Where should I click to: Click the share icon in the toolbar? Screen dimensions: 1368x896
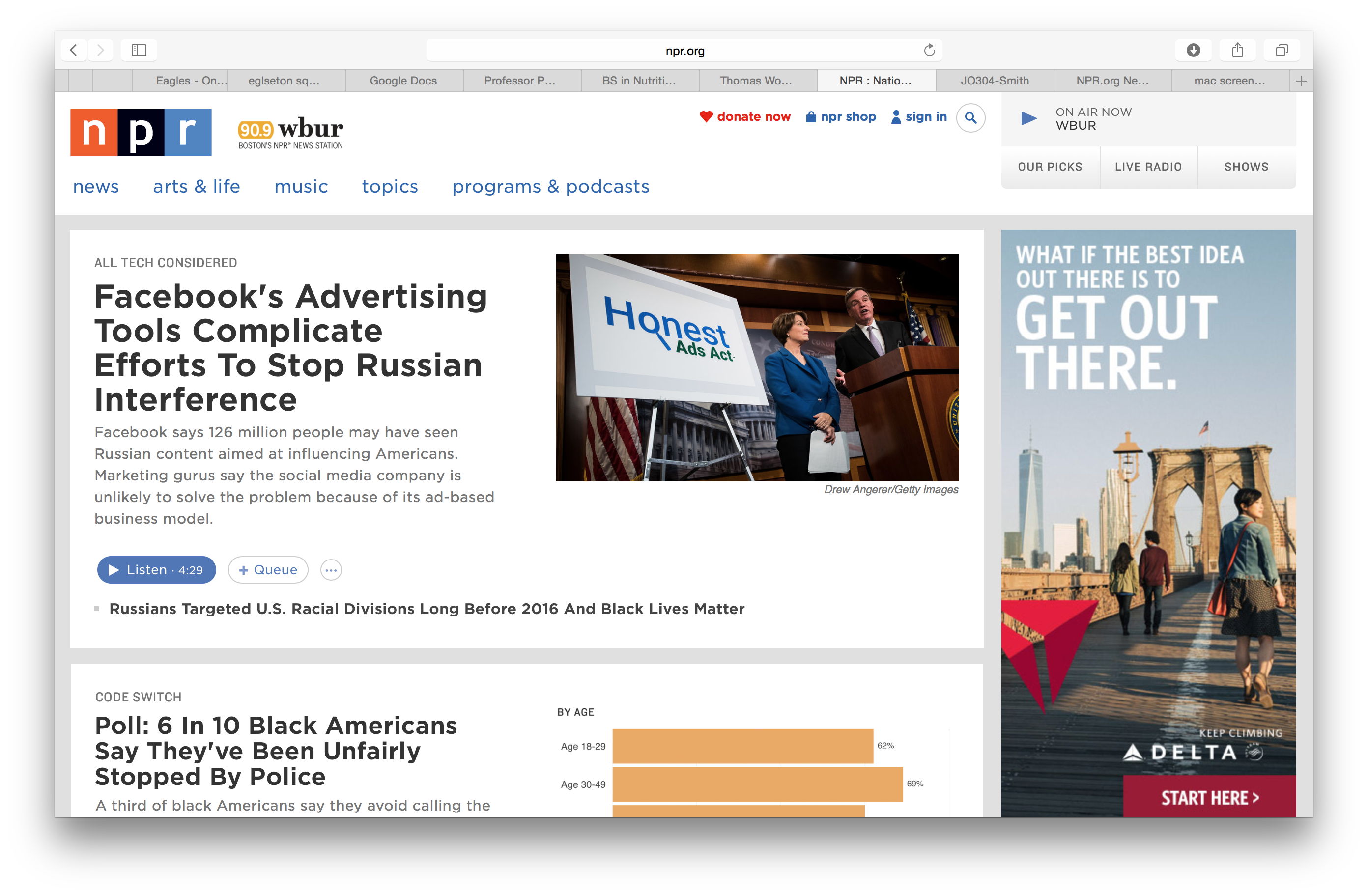pyautogui.click(x=1237, y=50)
